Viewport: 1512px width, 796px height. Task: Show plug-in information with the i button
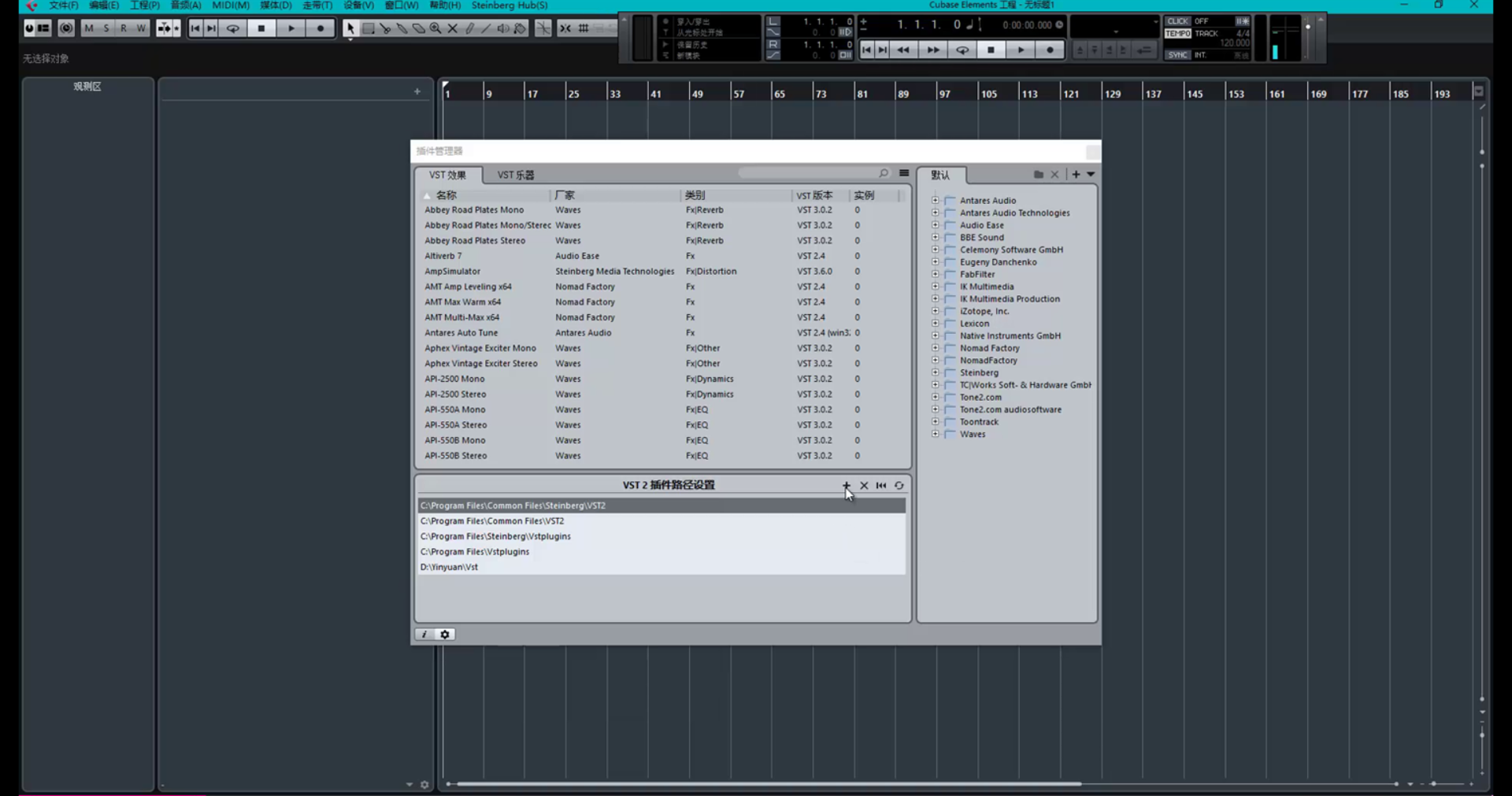click(424, 635)
